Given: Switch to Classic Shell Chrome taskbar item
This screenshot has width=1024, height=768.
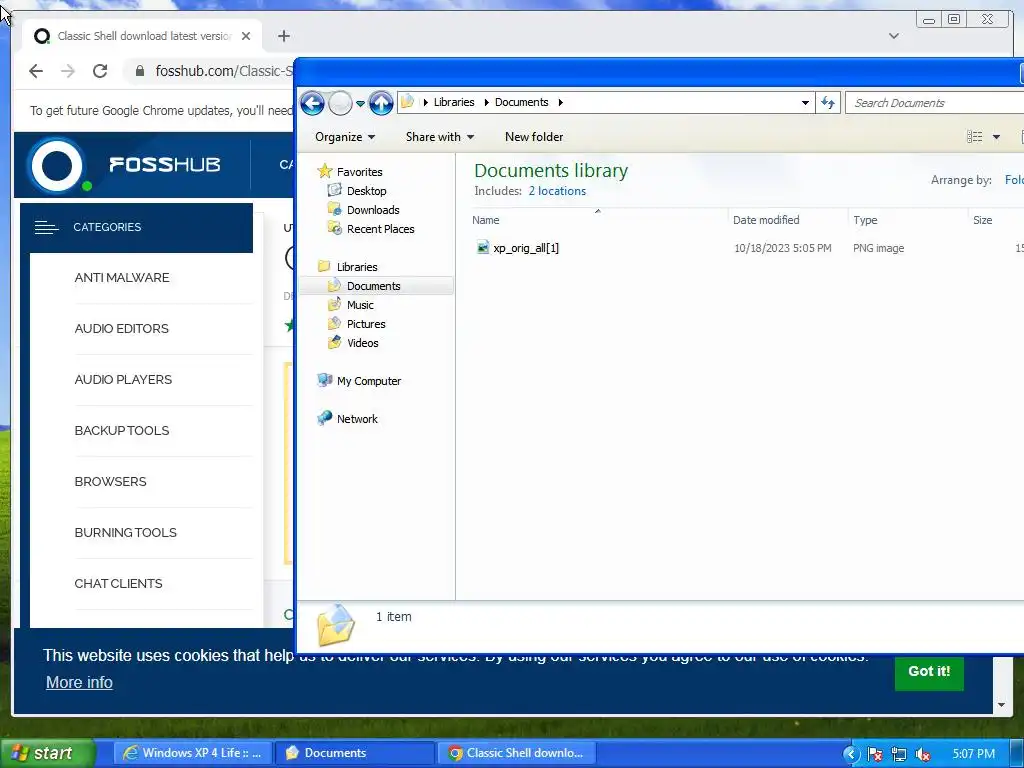Looking at the screenshot, I should tap(516, 753).
